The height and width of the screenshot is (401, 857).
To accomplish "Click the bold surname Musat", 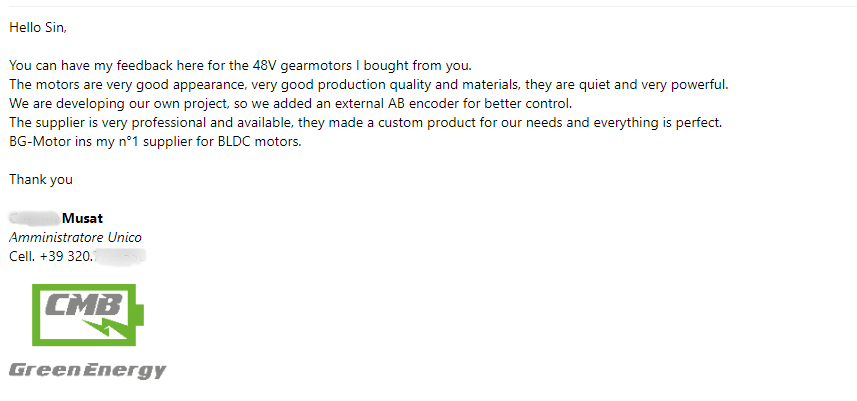I will pyautogui.click(x=83, y=218).
